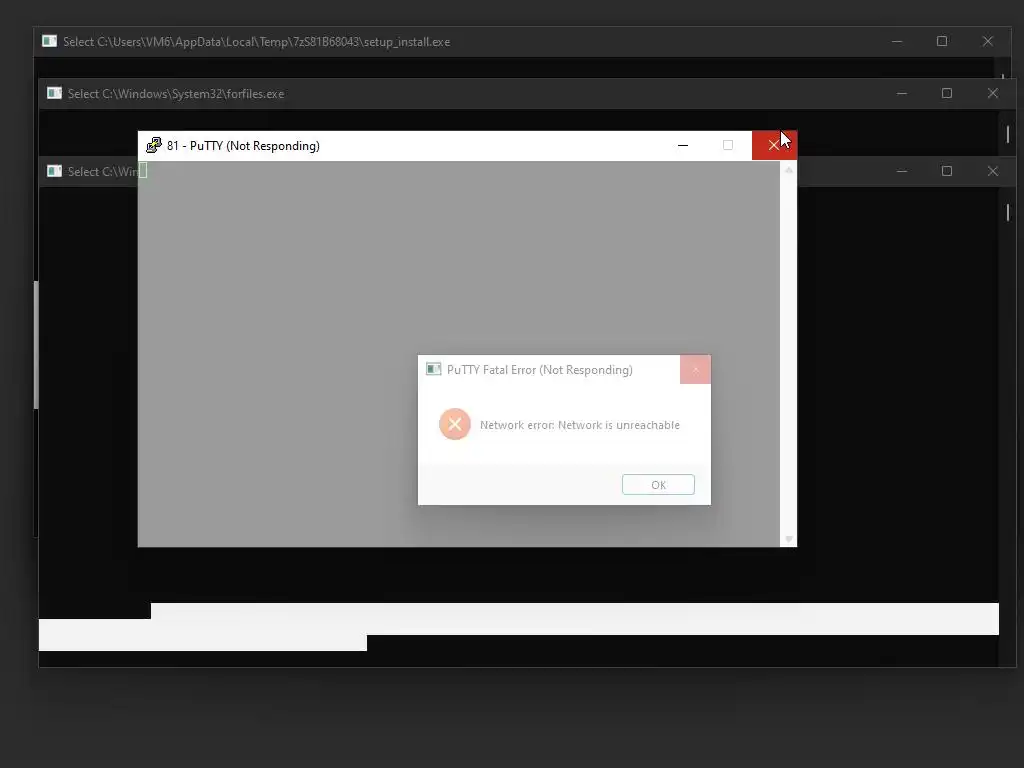Minimize the forfiles.exe console window
Viewport: 1024px width, 768px height.
[x=902, y=93]
